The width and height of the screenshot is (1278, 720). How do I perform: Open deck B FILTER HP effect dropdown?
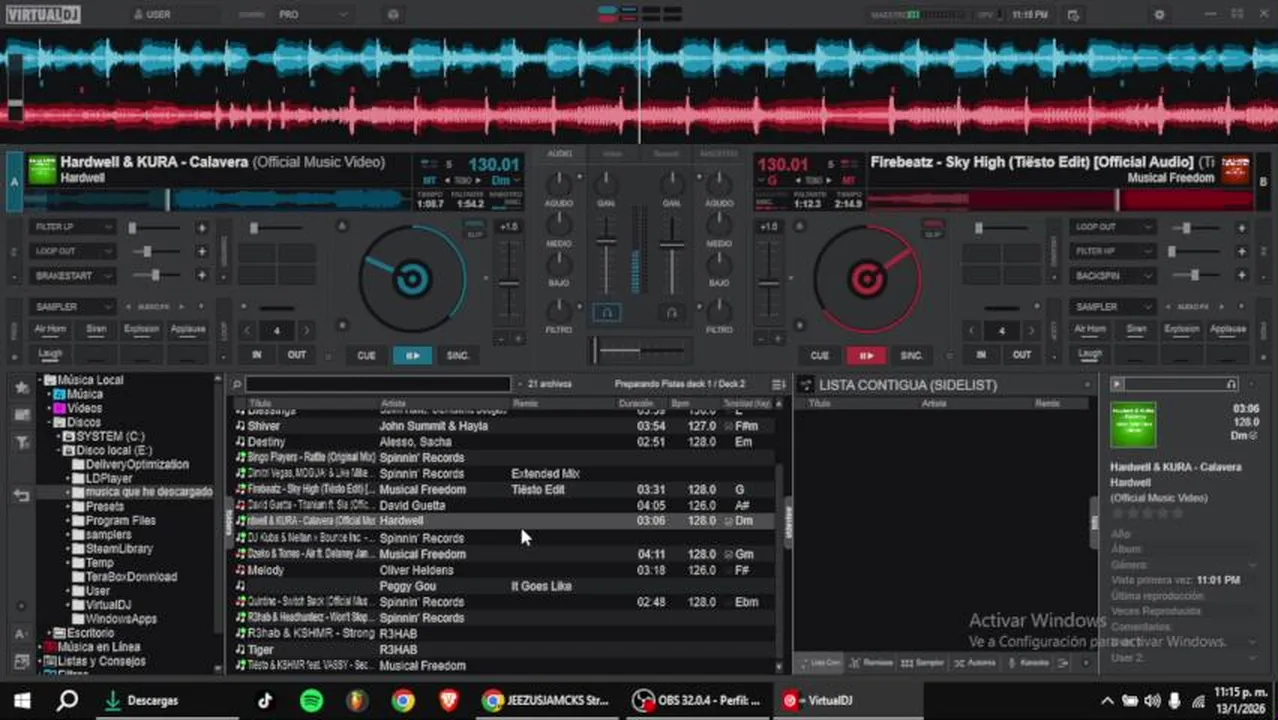(1111, 251)
